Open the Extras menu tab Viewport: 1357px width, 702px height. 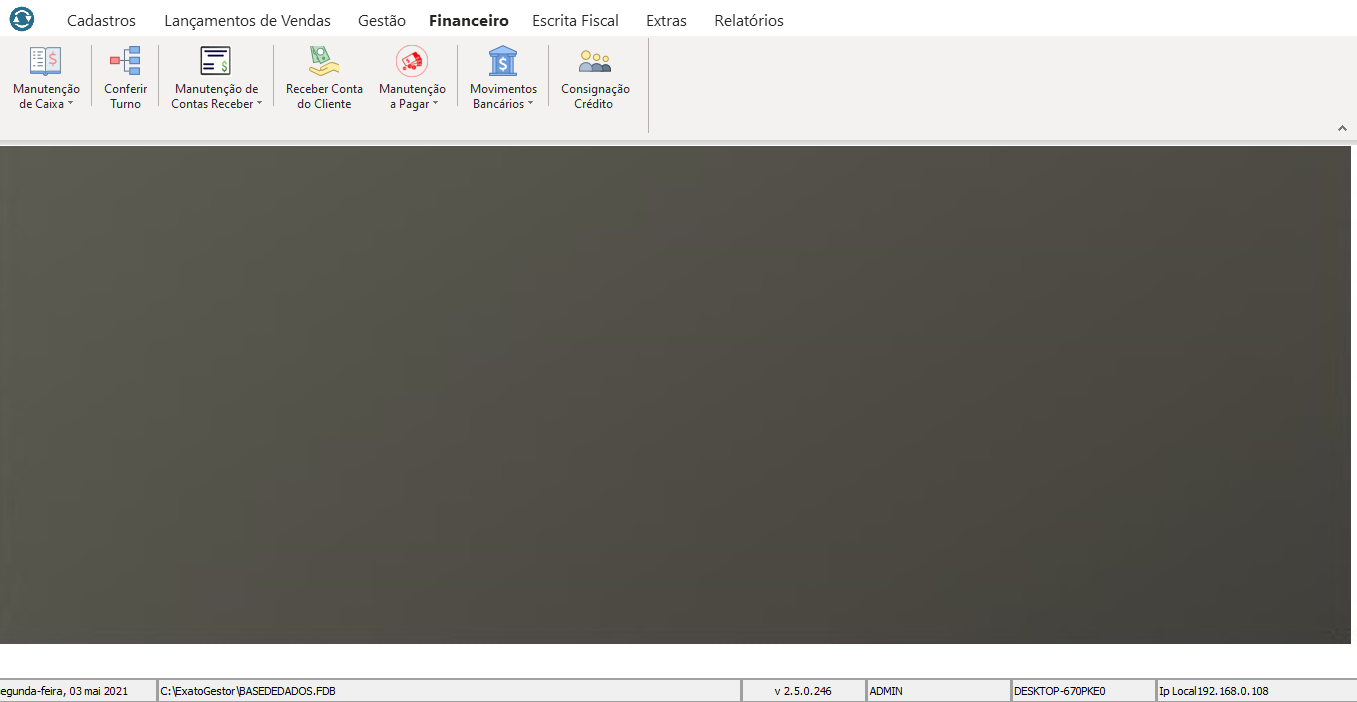[x=666, y=21]
